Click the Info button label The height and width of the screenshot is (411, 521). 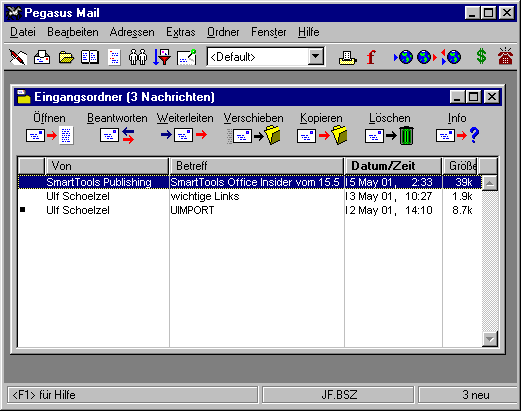(457, 118)
